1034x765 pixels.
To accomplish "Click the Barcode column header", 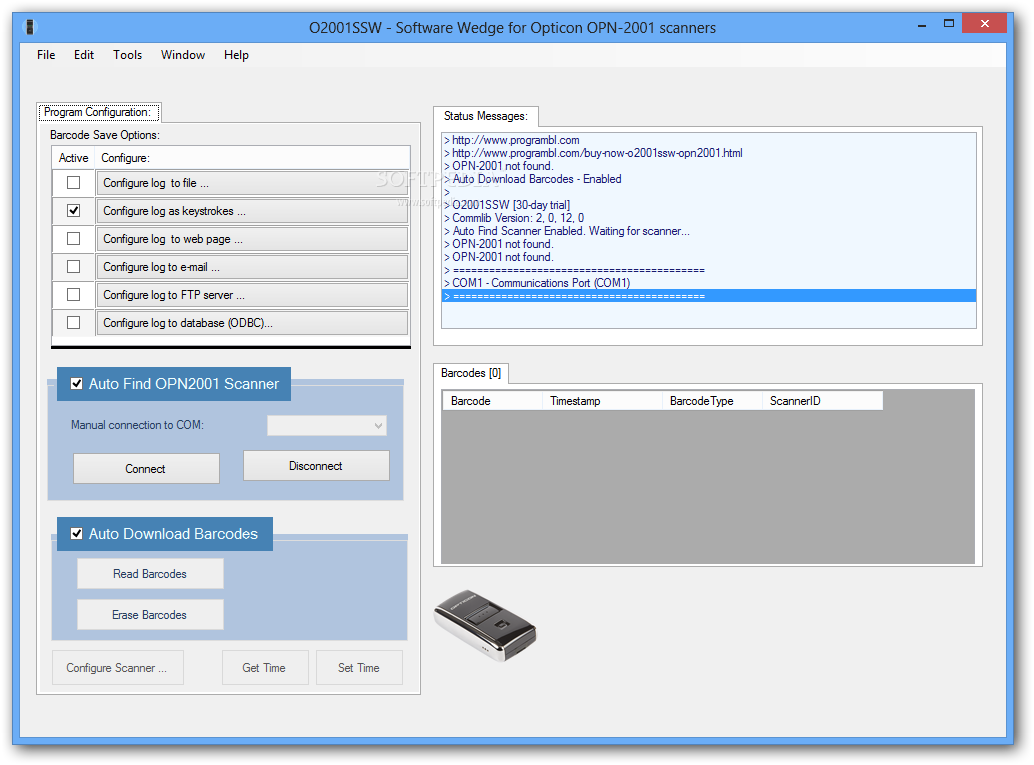I will (492, 401).
